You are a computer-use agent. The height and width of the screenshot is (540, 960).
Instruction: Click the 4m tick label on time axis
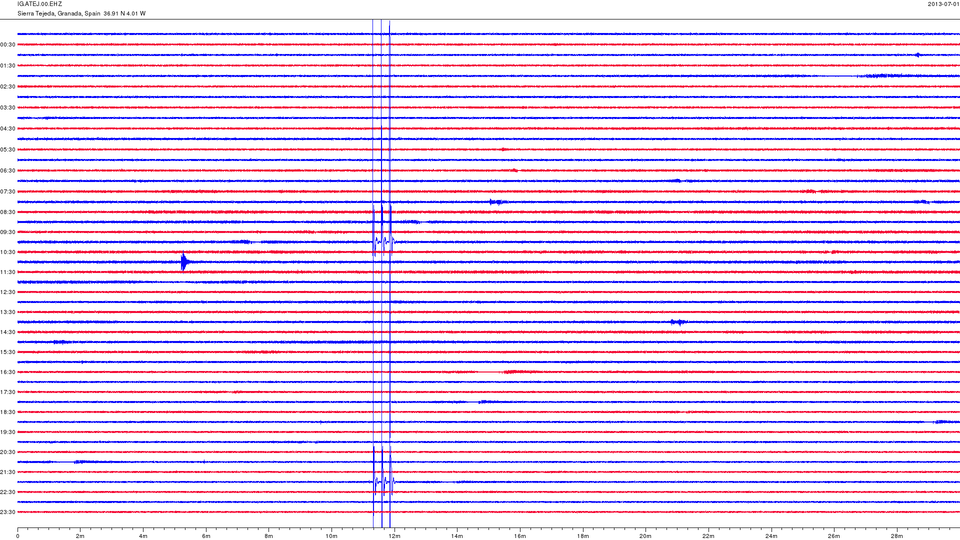coord(143,536)
